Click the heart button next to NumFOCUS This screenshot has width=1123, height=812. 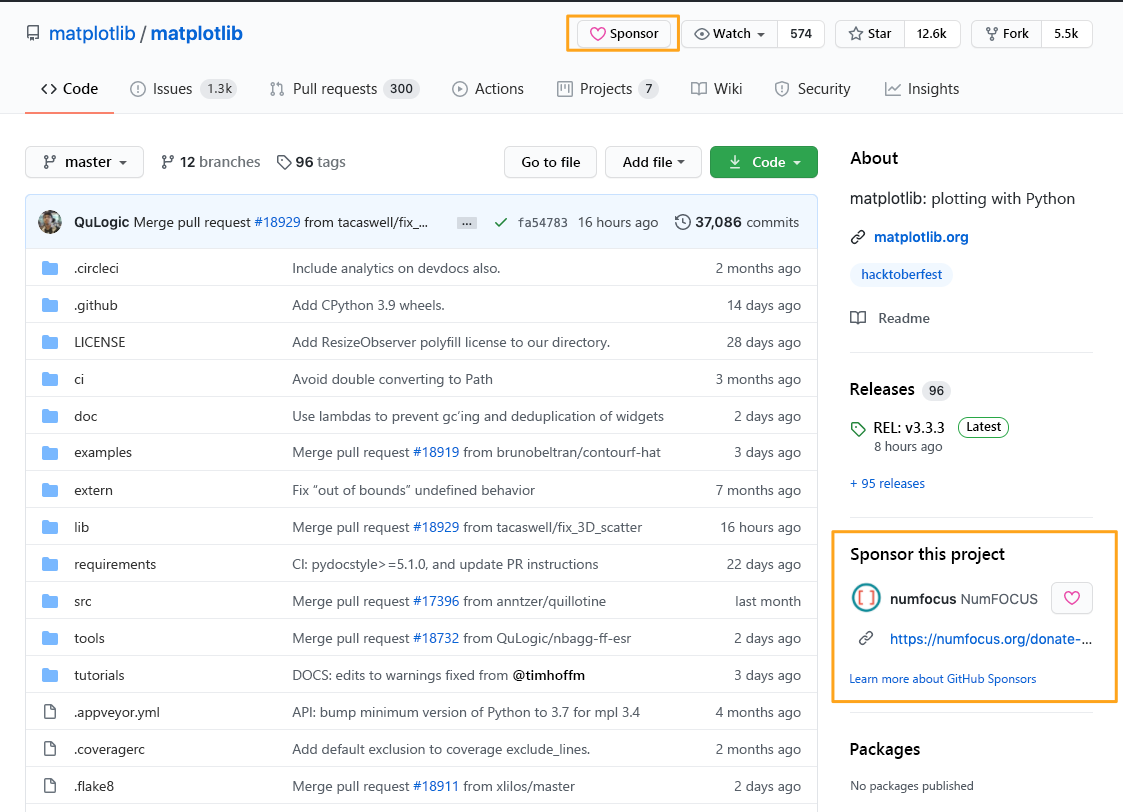[1071, 598]
